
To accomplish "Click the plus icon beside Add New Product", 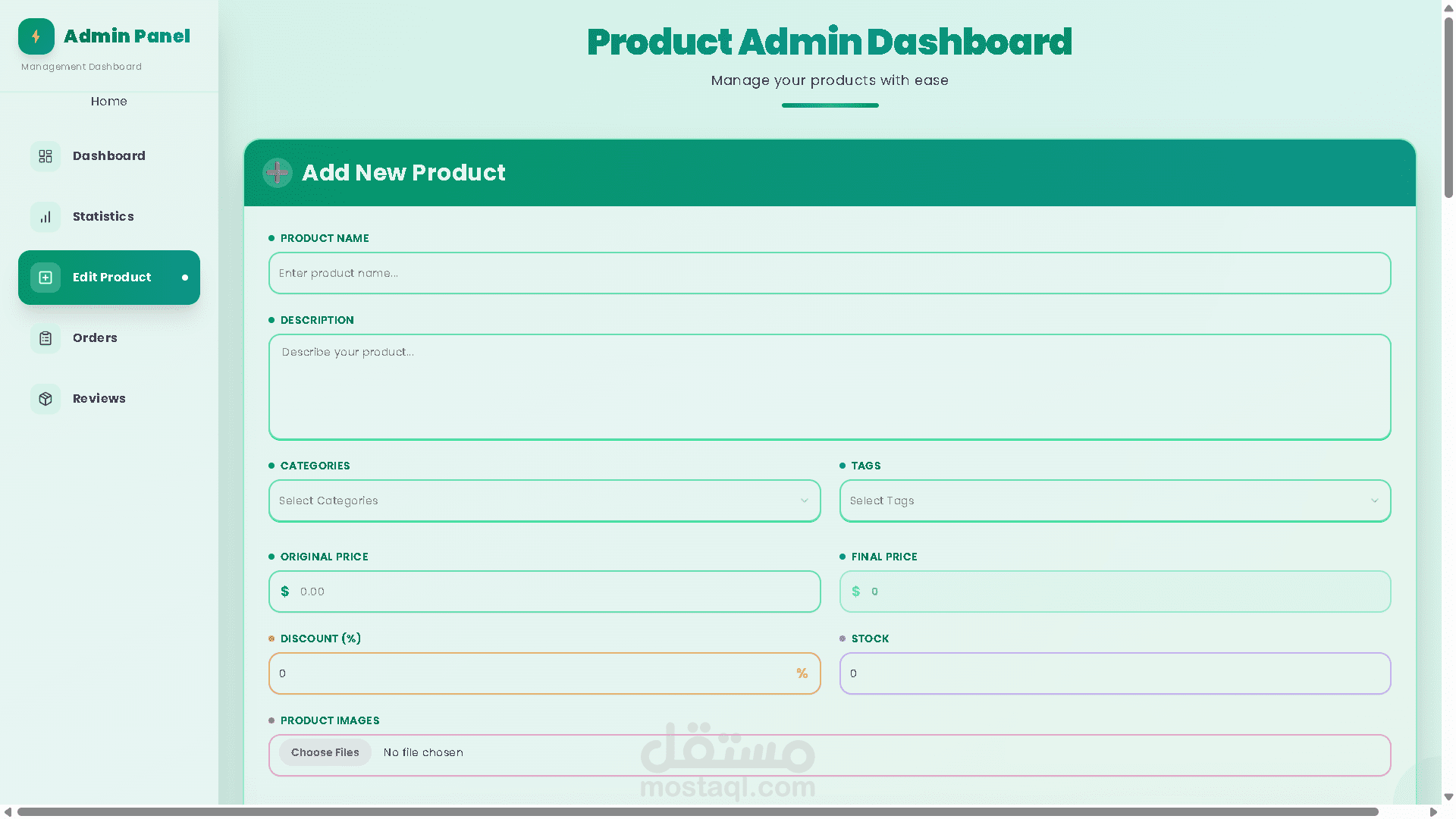I will click(278, 173).
